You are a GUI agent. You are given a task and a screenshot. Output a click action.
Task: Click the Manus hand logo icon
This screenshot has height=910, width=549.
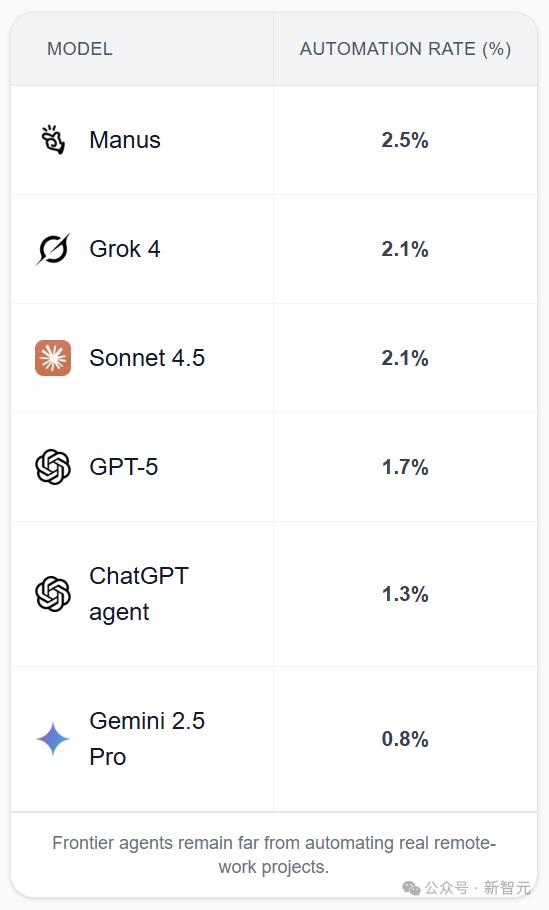coord(53,140)
